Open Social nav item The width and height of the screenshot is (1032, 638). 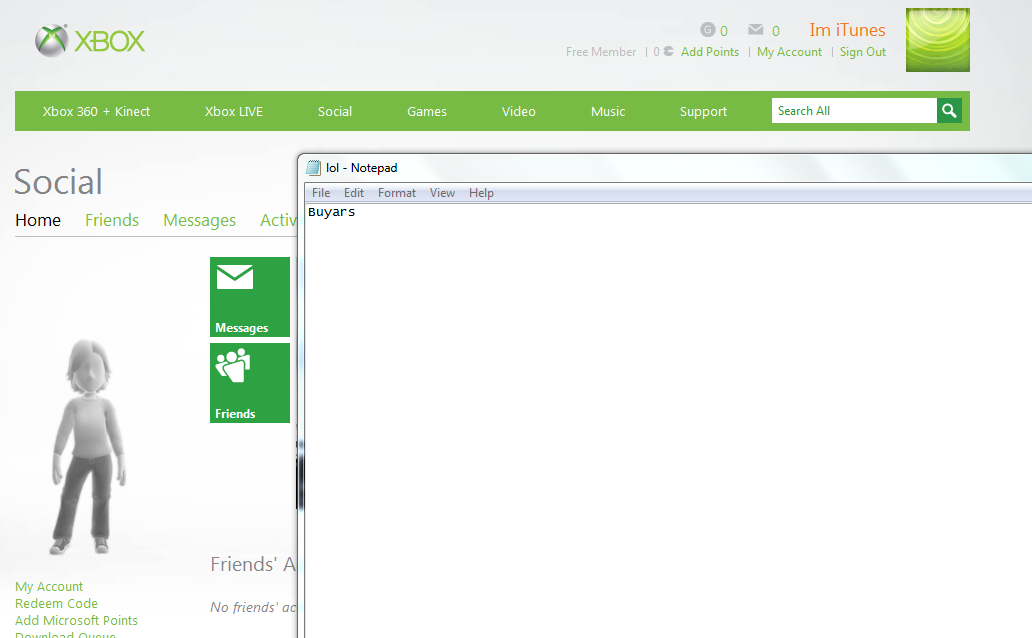[335, 111]
